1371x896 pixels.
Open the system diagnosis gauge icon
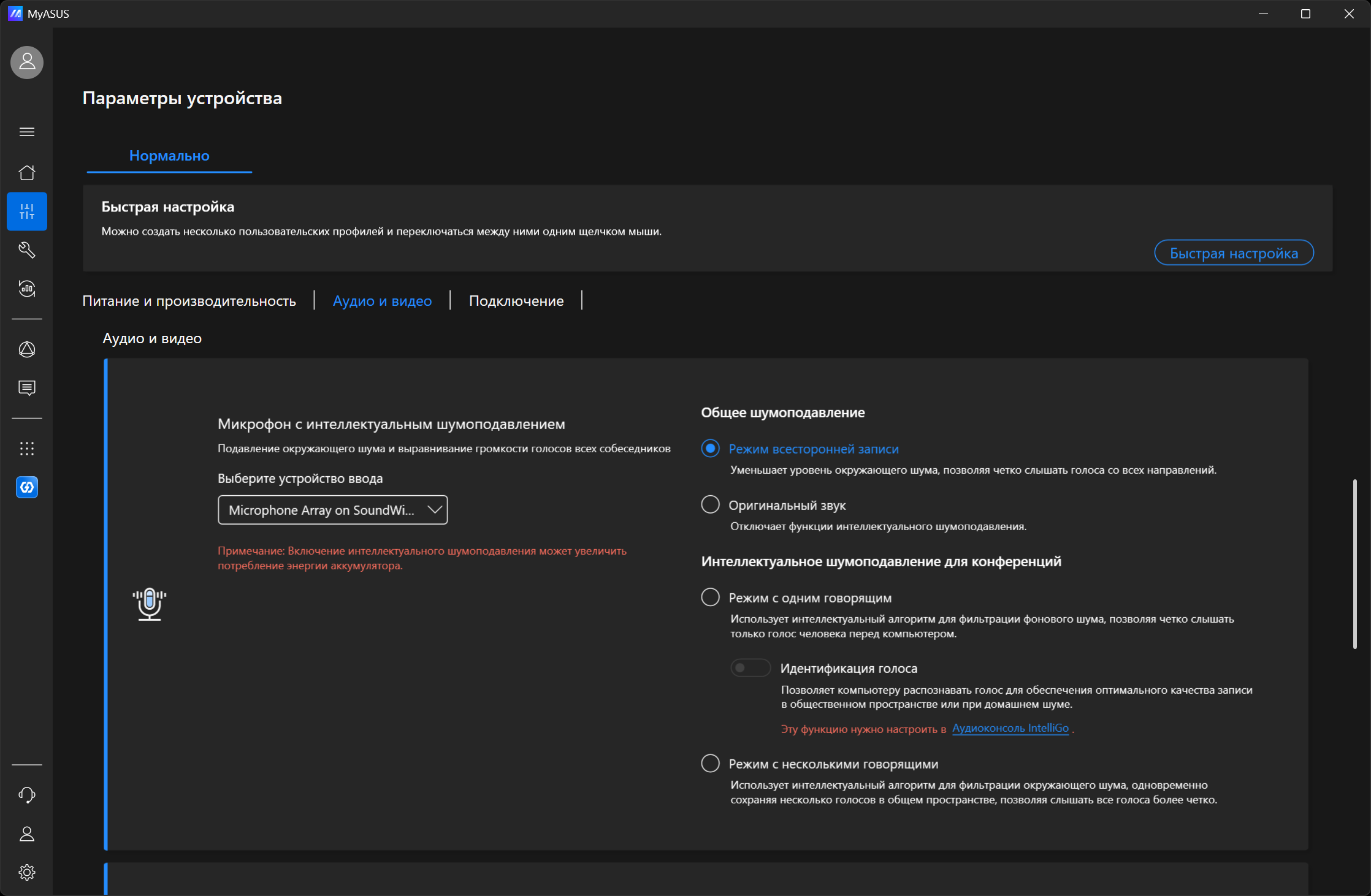(x=27, y=288)
